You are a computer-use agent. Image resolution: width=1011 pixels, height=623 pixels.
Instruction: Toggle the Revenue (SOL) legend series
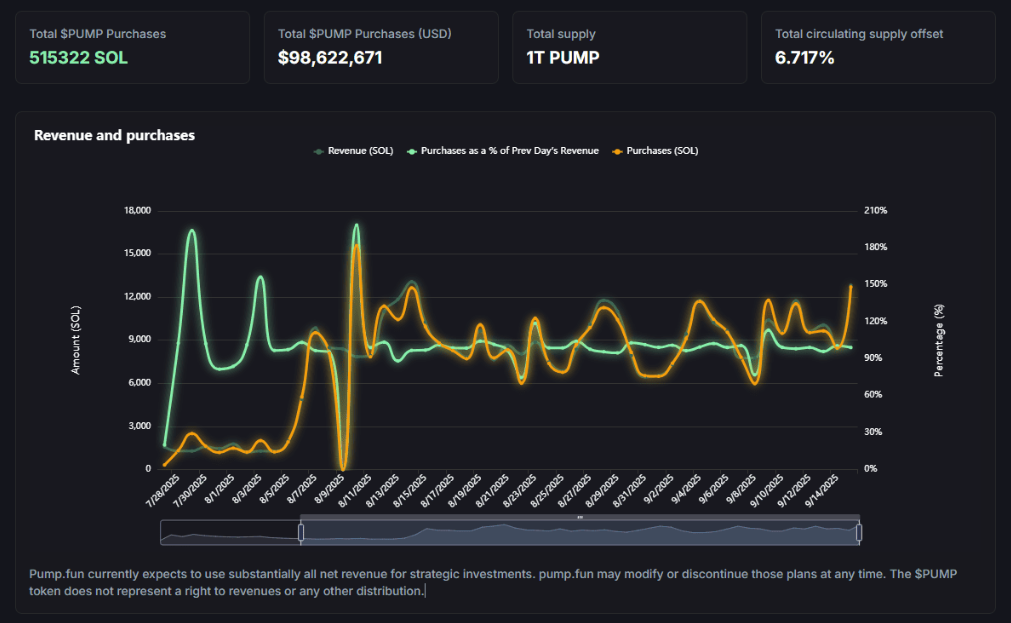click(353, 151)
